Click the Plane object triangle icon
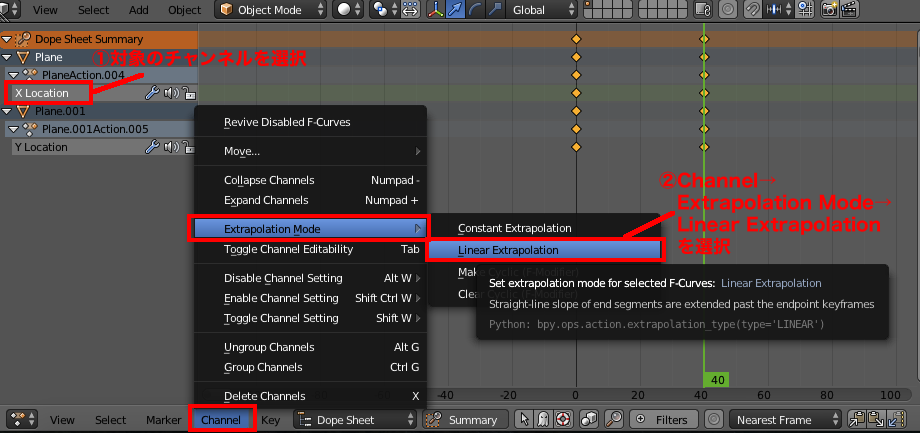 click(23, 57)
